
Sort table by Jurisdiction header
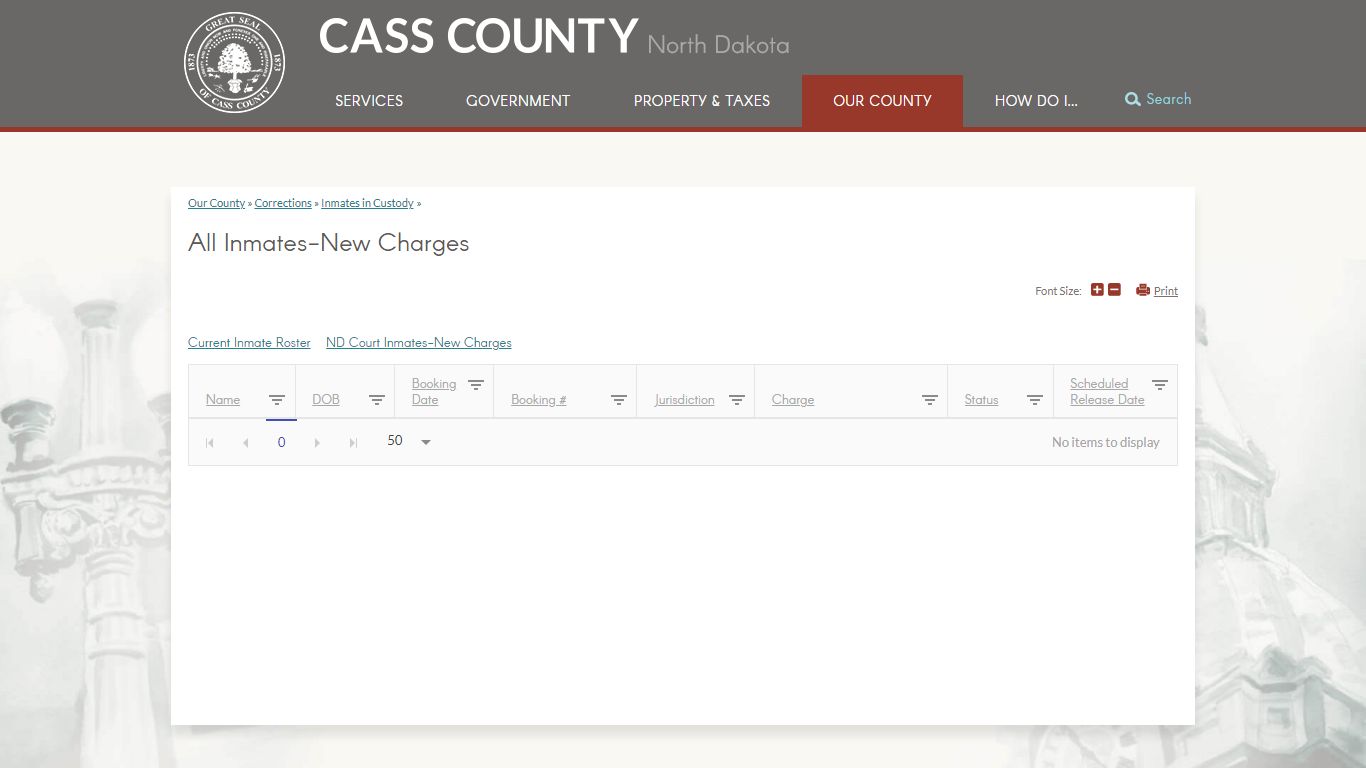pyautogui.click(x=685, y=400)
